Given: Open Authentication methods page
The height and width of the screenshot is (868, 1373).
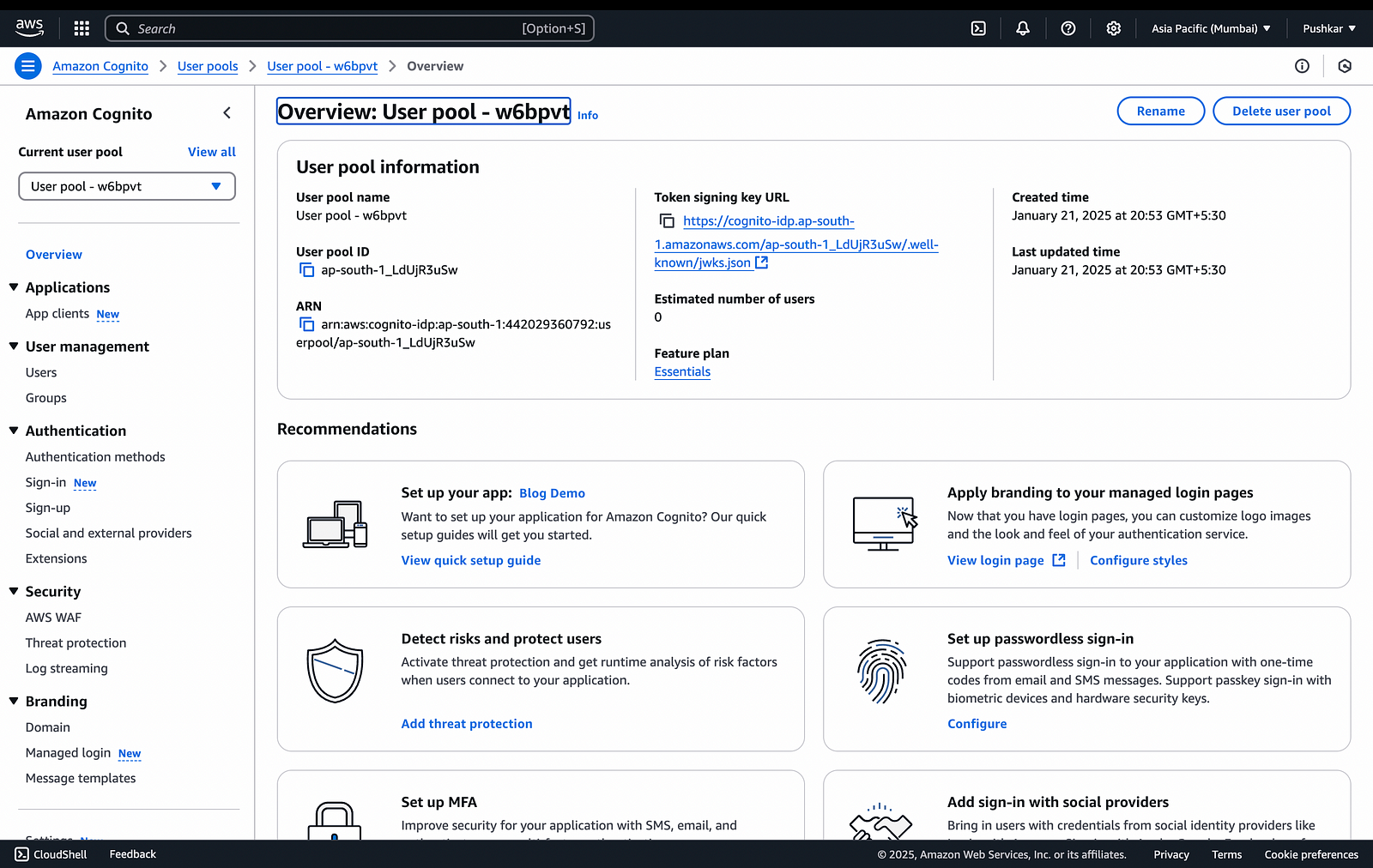Looking at the screenshot, I should click(95, 457).
